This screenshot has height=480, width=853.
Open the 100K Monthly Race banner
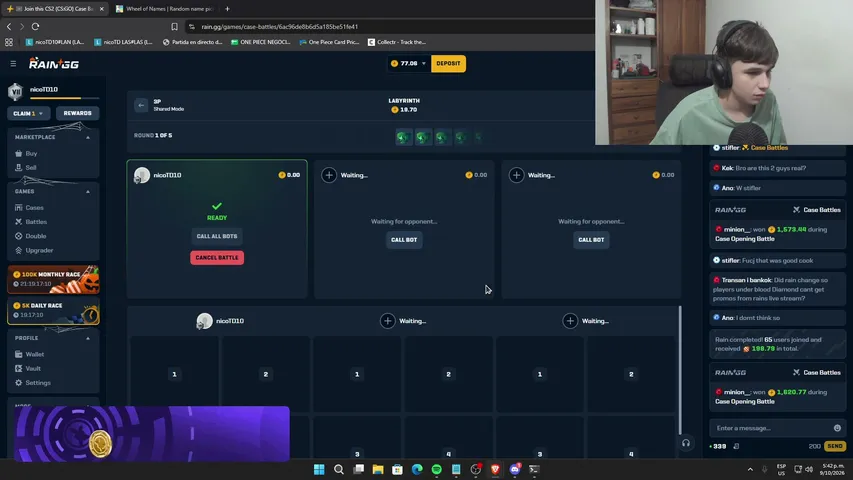(x=53, y=279)
